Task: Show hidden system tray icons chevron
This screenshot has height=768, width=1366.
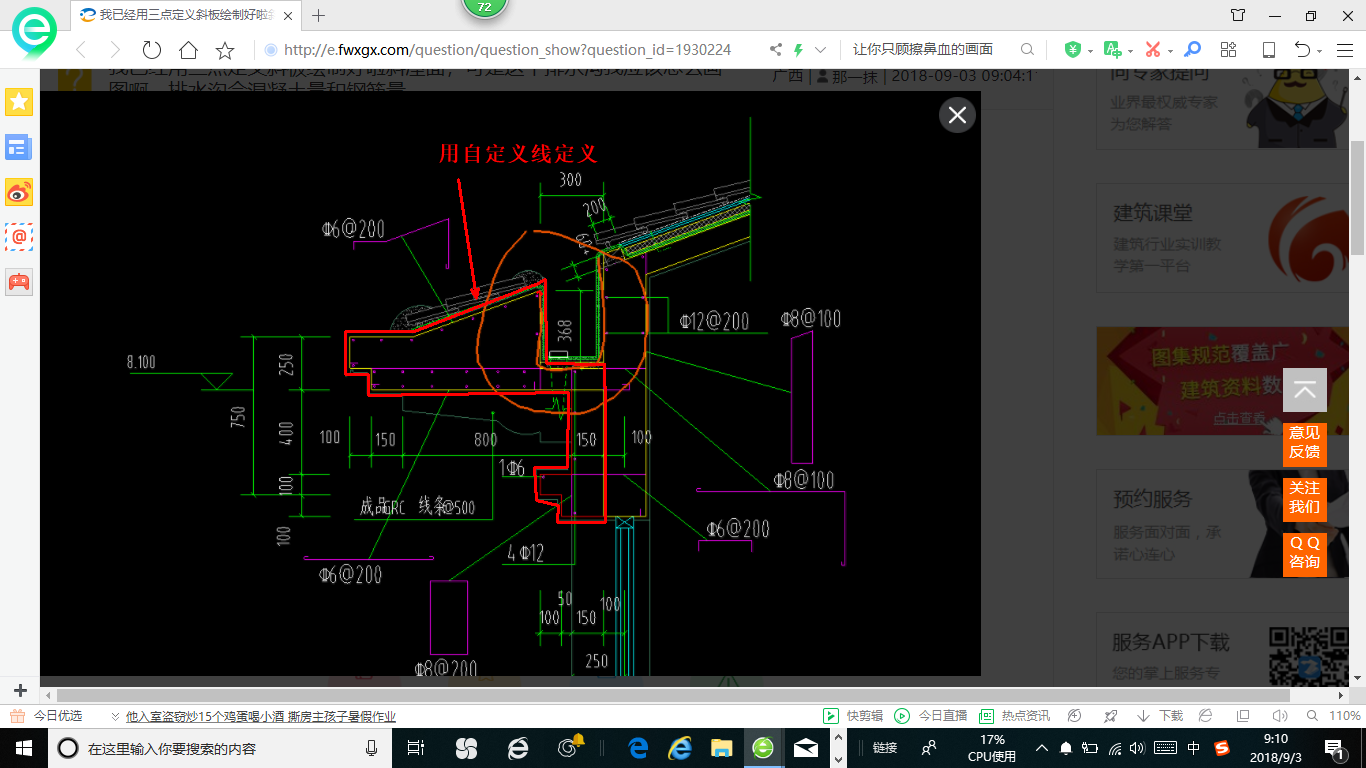Action: (x=1041, y=748)
